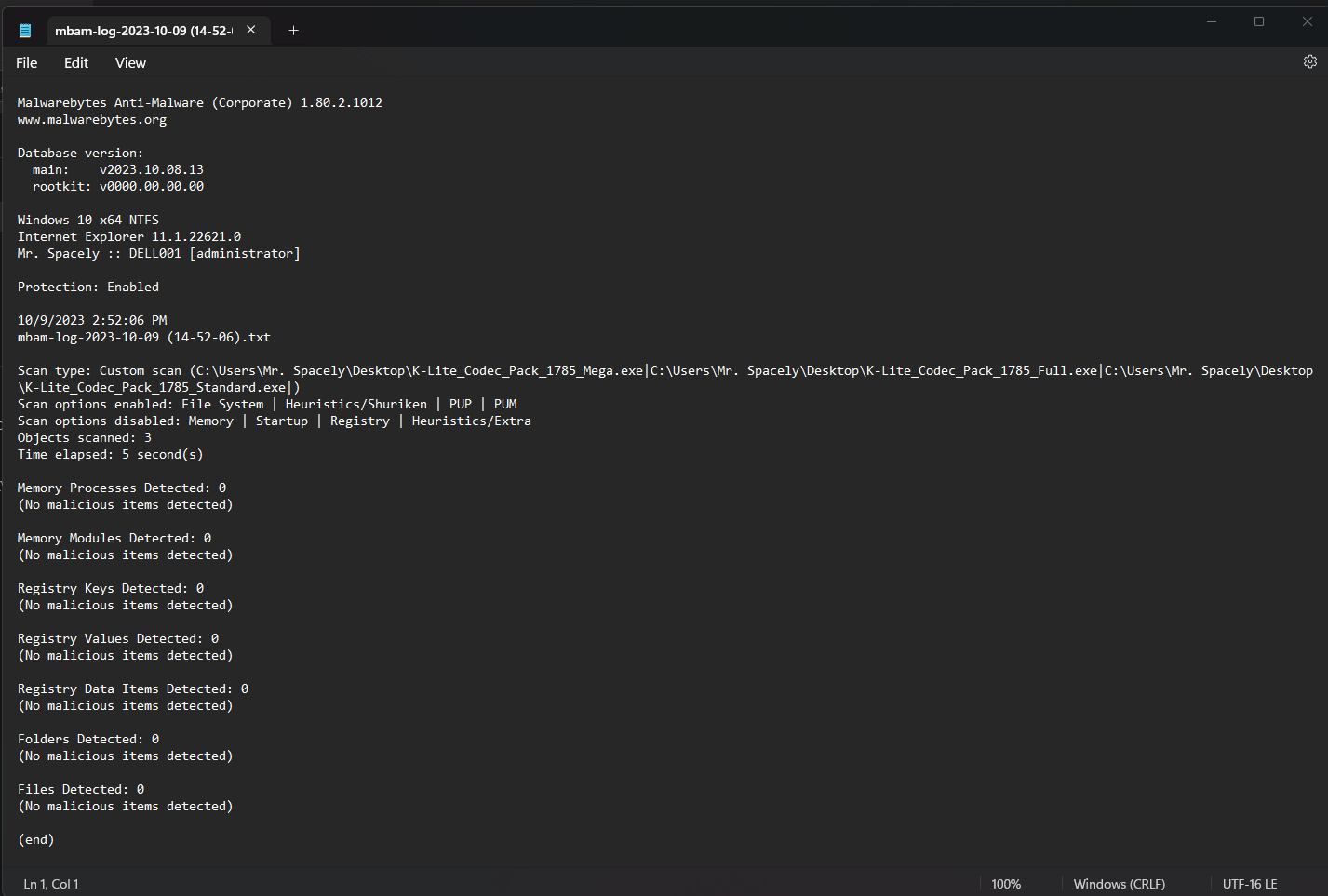Minimize the Notepad window

pyautogui.click(x=1212, y=21)
